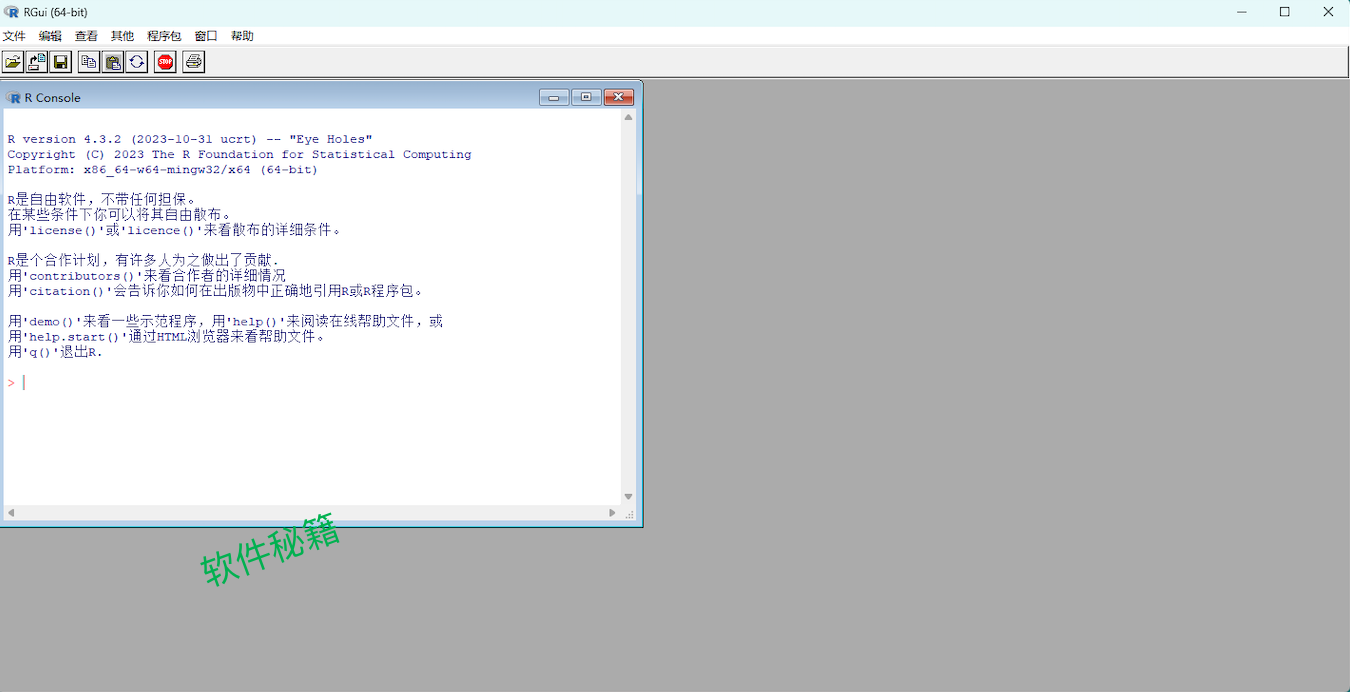1350x692 pixels.
Task: Open the 帮助 menu
Action: click(x=241, y=35)
